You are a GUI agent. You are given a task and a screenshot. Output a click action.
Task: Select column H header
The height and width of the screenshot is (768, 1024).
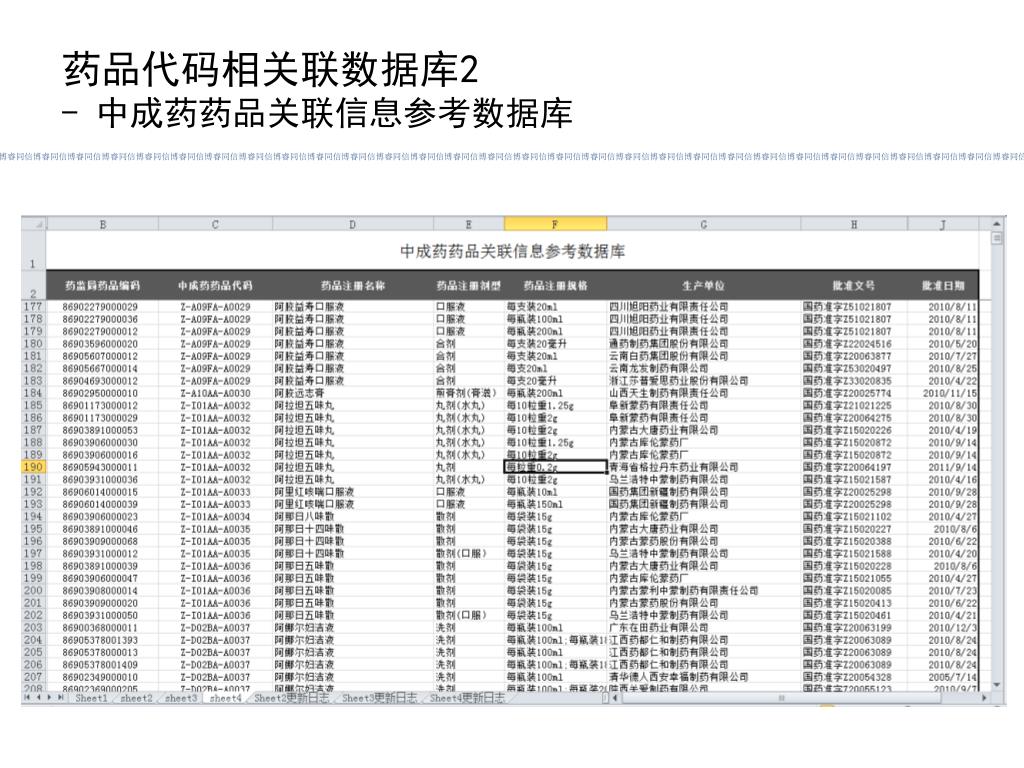854,224
